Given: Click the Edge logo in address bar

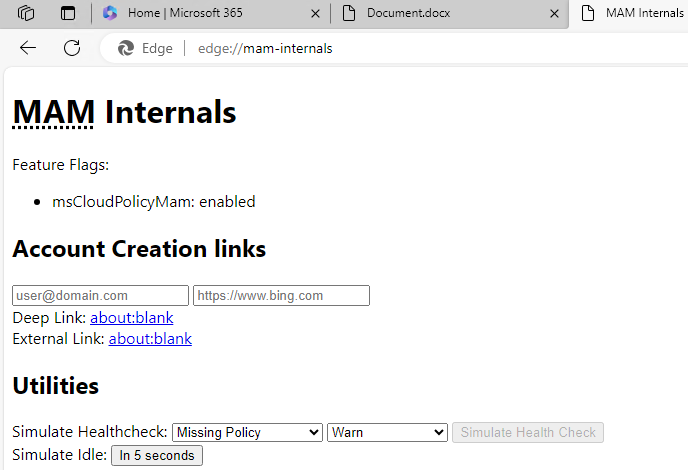Looking at the screenshot, I should (x=125, y=48).
